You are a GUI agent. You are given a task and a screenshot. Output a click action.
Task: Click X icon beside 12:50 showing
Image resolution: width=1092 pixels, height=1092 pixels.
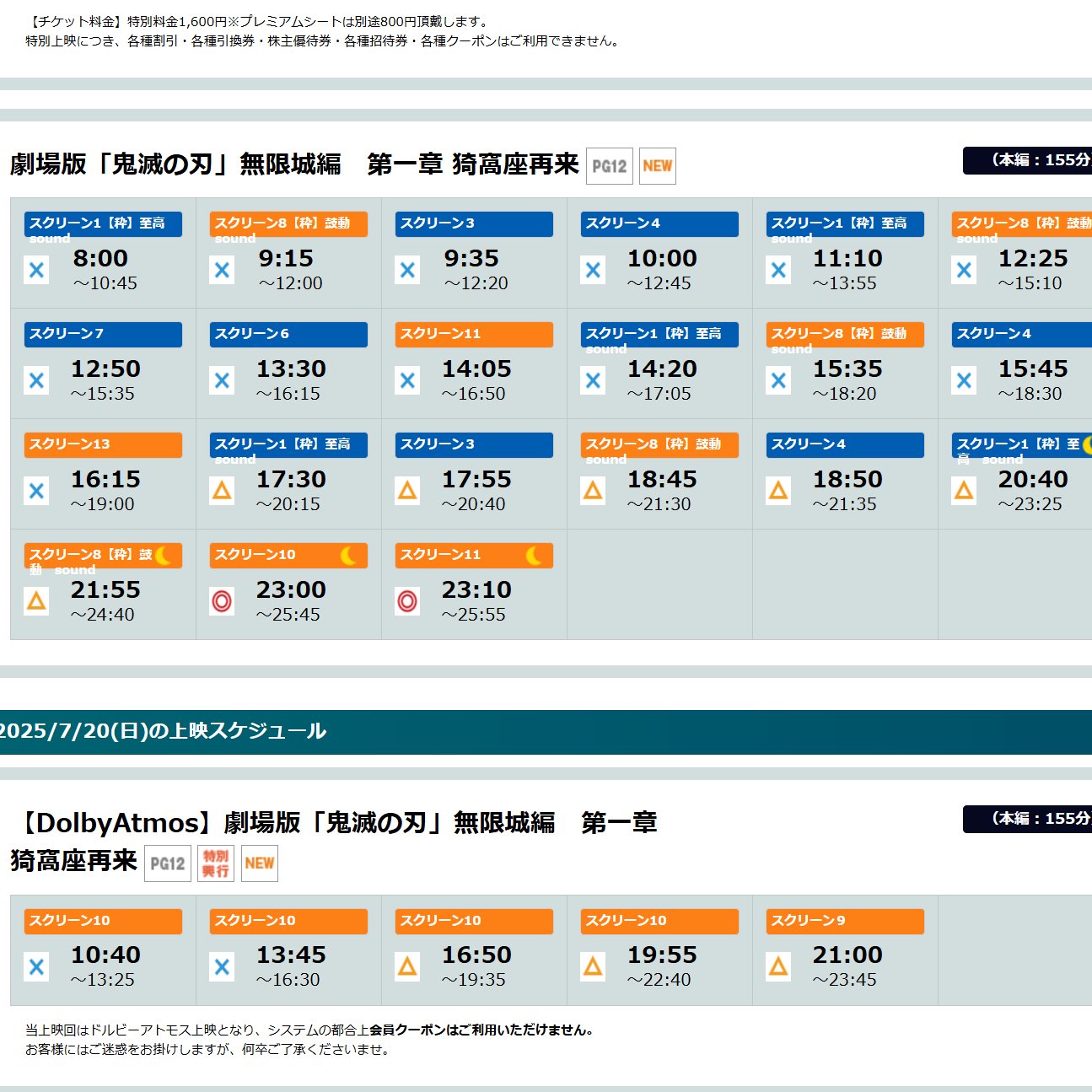[36, 381]
